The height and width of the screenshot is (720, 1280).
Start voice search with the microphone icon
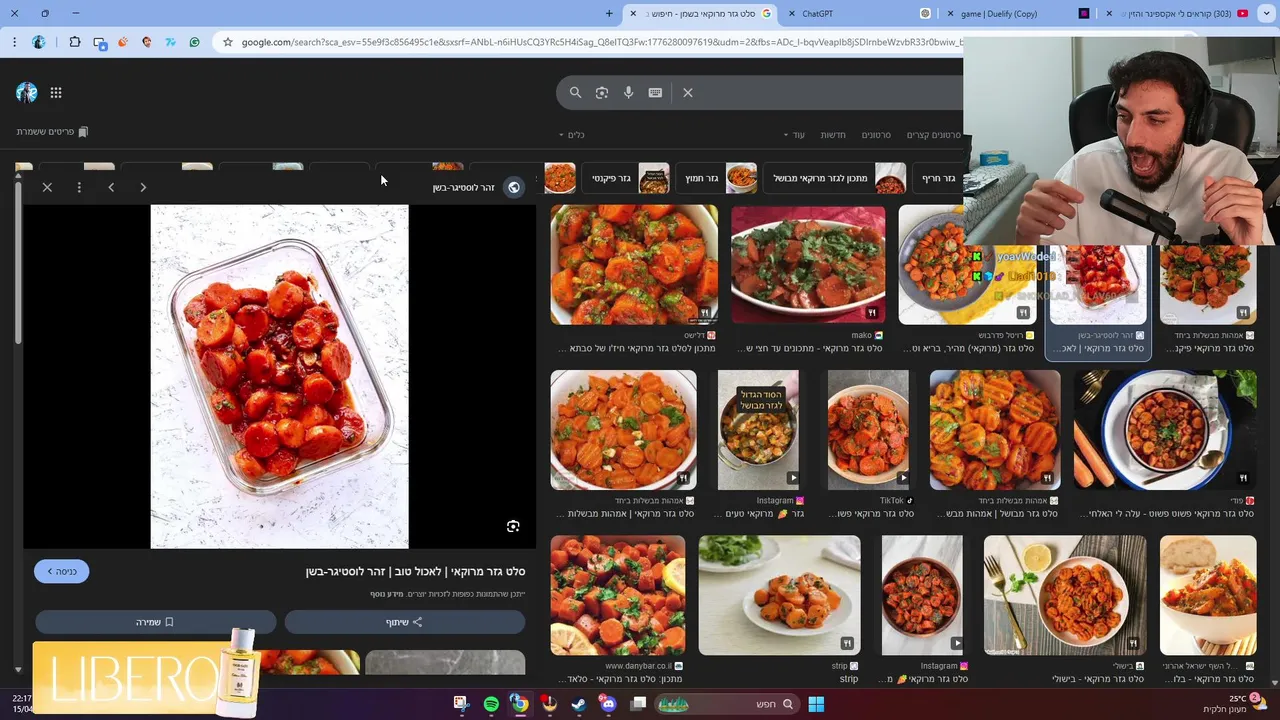[628, 92]
